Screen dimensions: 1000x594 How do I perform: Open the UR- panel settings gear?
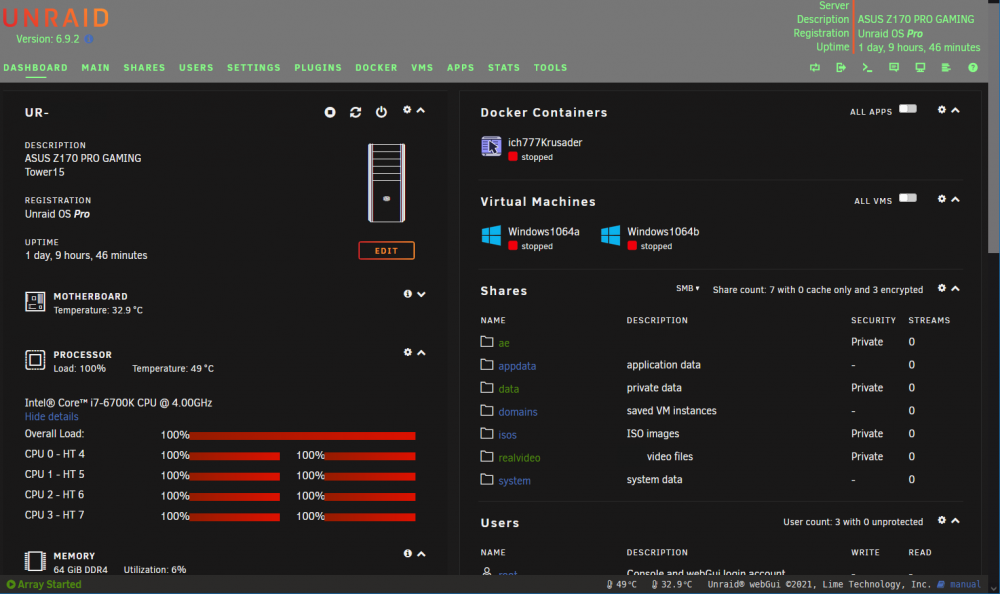(407, 110)
